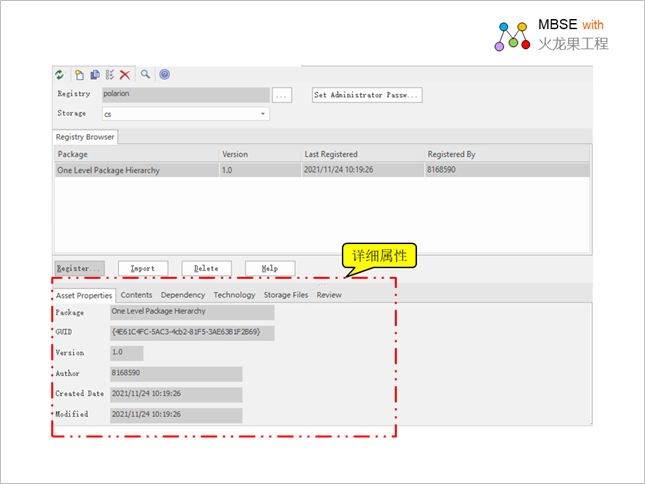This screenshot has height=484, width=645.
Task: Open the Dependency tab
Action: point(183,295)
